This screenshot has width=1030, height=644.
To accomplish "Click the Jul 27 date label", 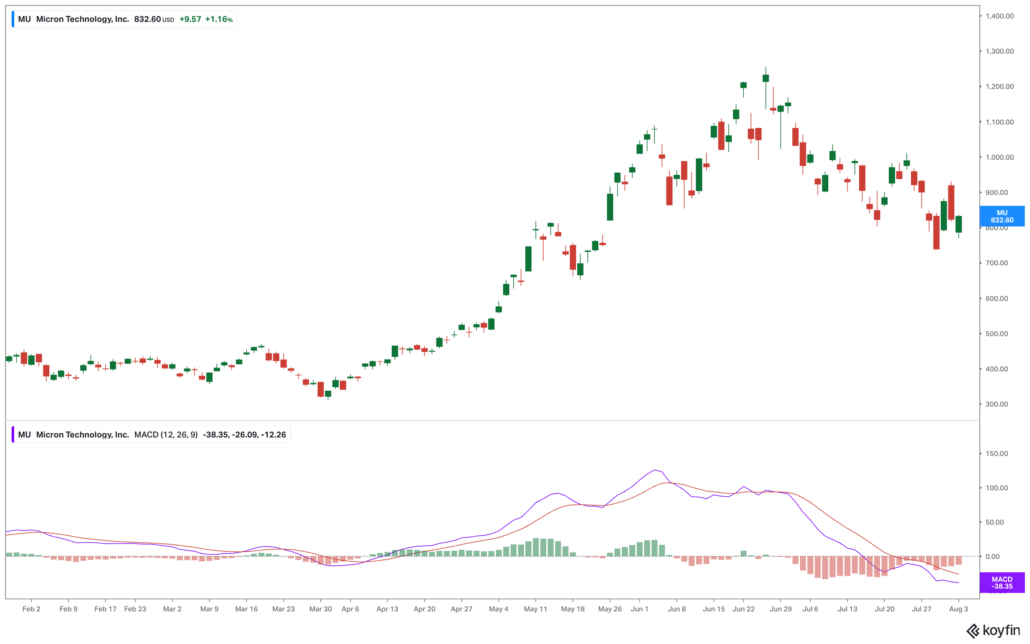I will [922, 609].
